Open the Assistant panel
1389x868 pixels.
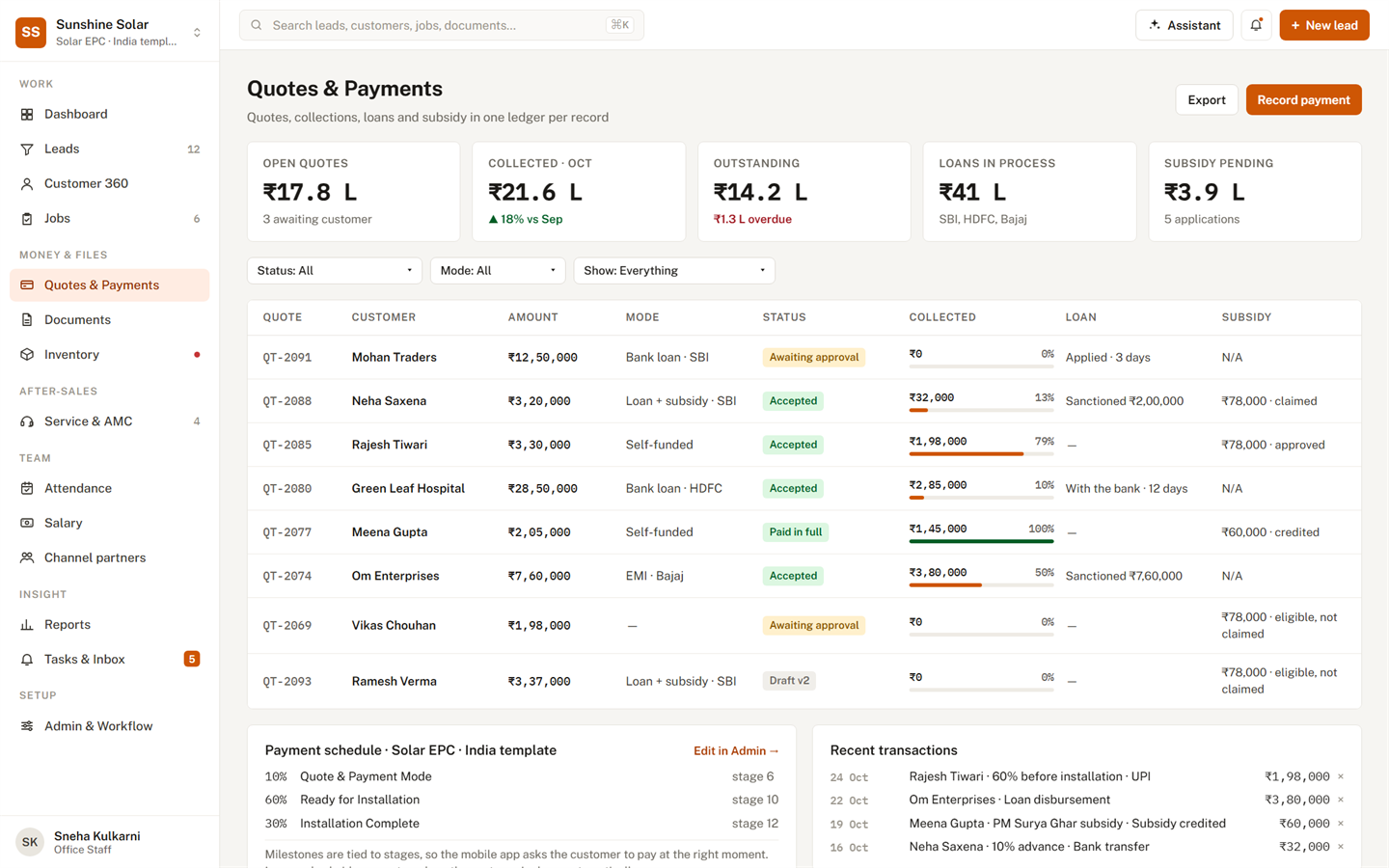1185,25
